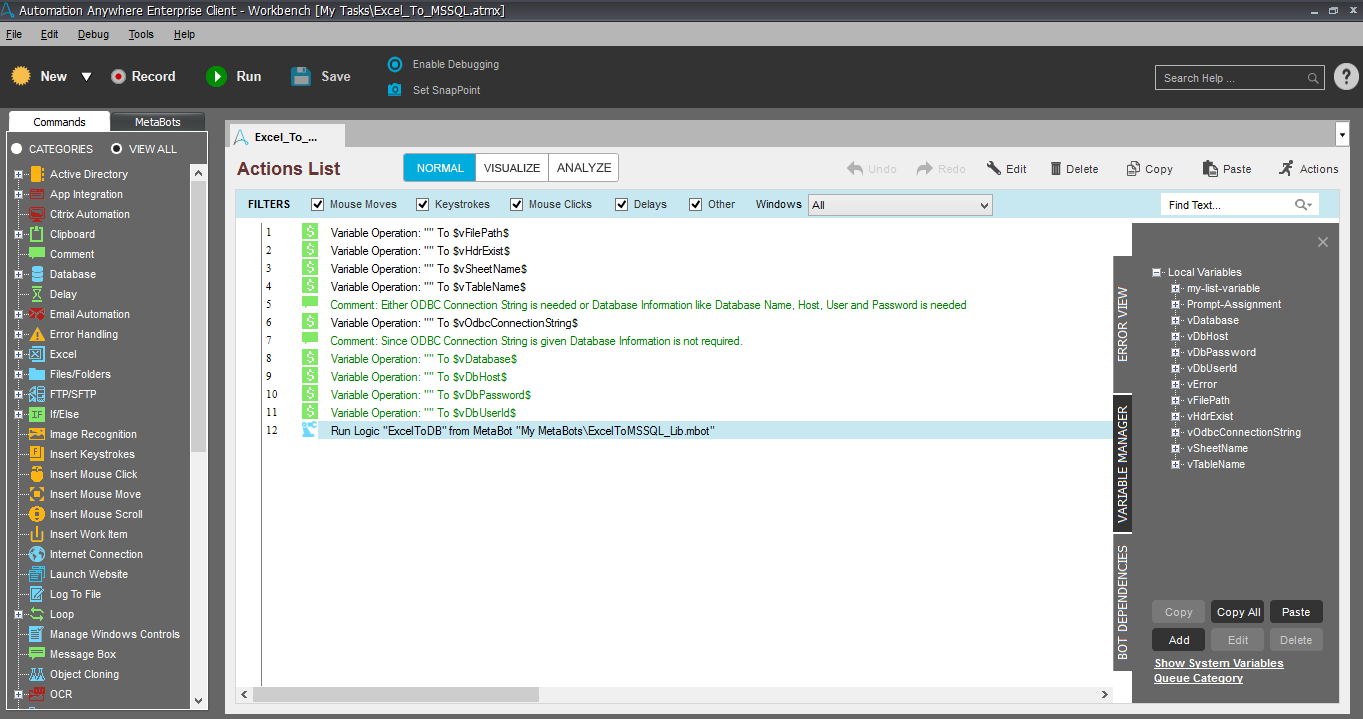The image size is (1363, 719).
Task: Expand the Active Directory command group
Action: pyautogui.click(x=18, y=174)
